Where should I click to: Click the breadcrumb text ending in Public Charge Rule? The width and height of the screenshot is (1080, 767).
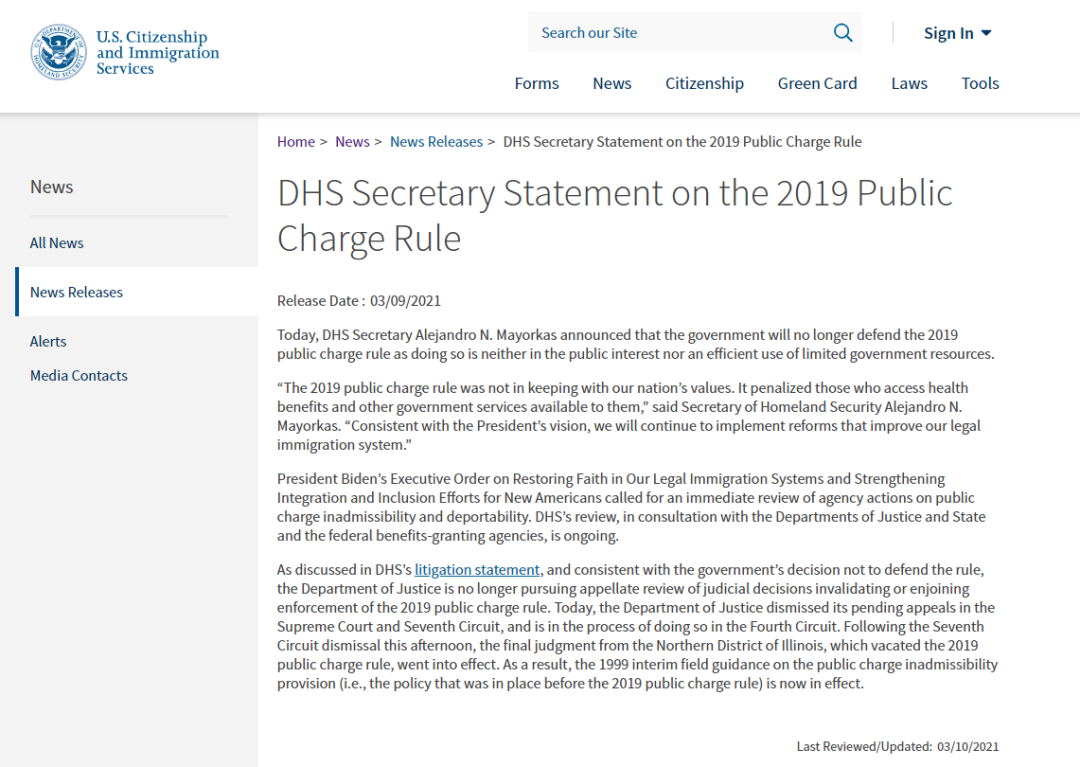pos(682,142)
